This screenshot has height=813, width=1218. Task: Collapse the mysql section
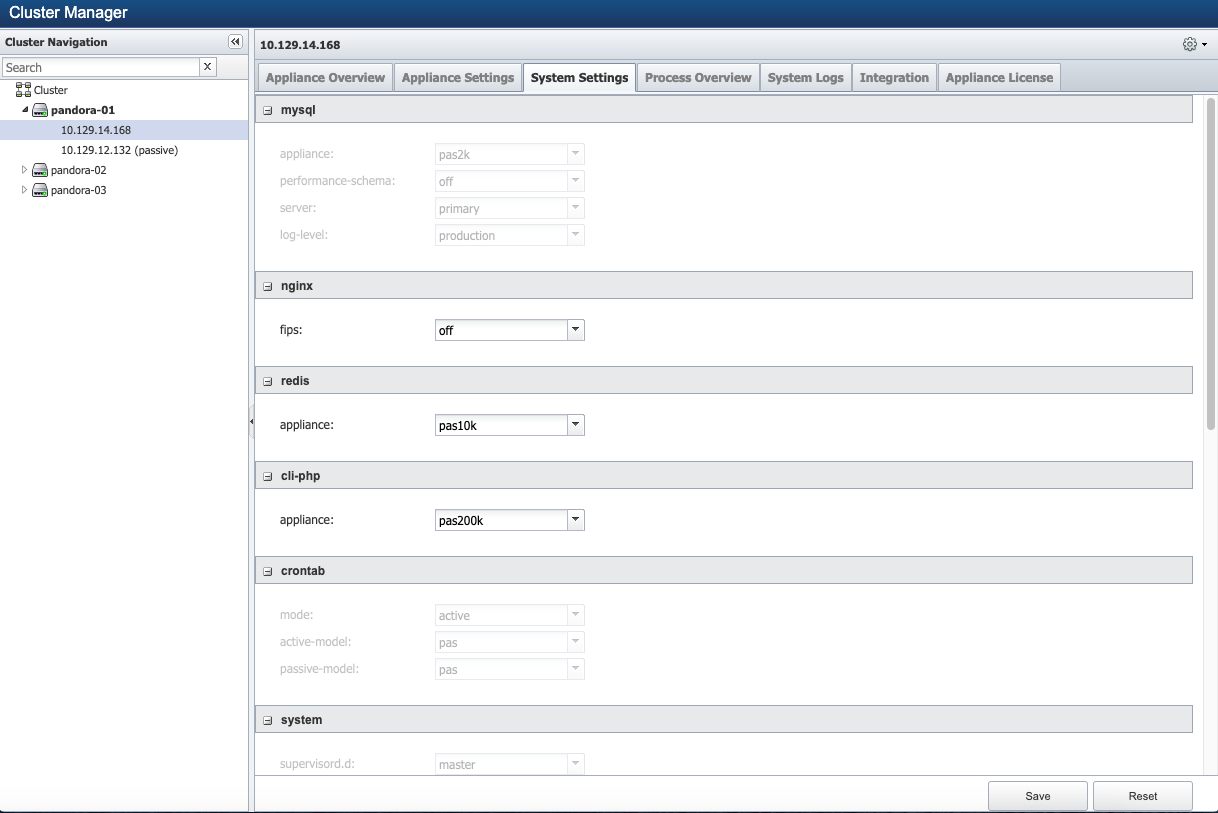coord(267,110)
